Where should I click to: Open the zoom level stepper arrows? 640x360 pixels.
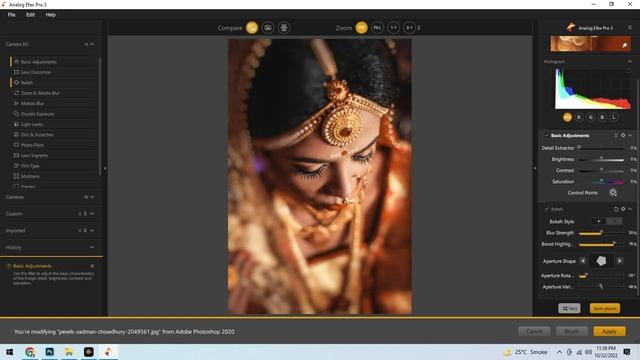(x=419, y=28)
